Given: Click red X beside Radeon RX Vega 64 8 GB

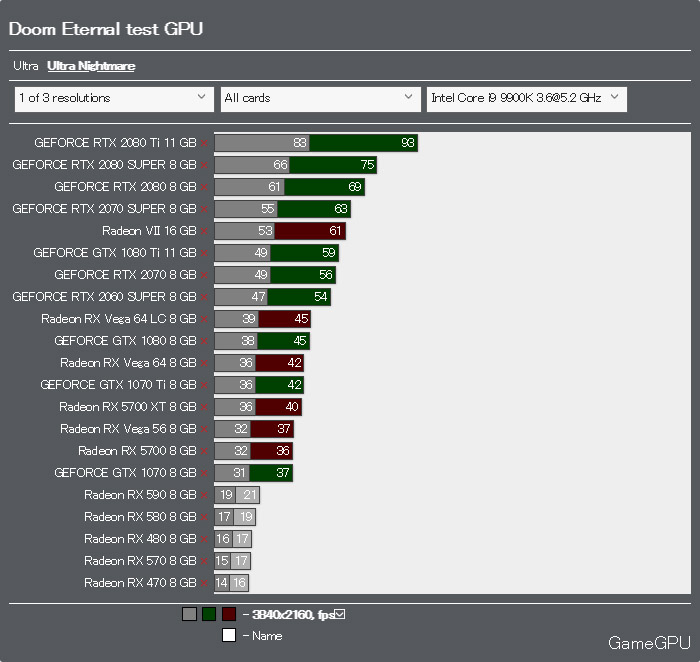Looking at the screenshot, I should [204, 363].
